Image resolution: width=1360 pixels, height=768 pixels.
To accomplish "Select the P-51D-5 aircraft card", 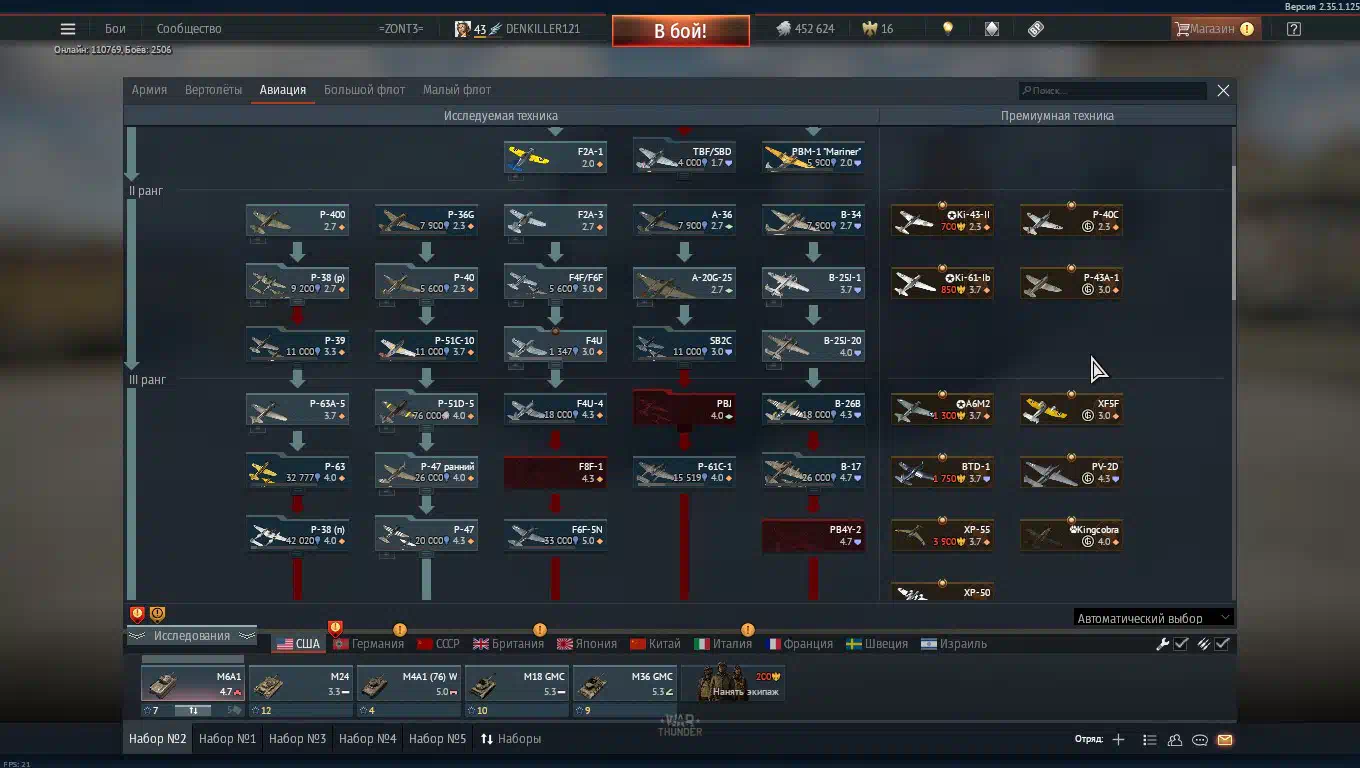I will 426,409.
